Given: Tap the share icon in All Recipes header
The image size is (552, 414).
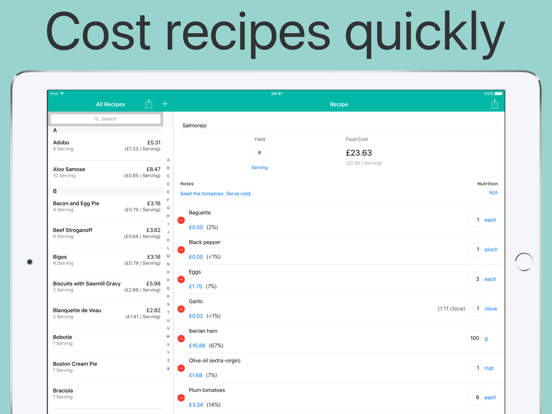Looking at the screenshot, I should [x=149, y=104].
